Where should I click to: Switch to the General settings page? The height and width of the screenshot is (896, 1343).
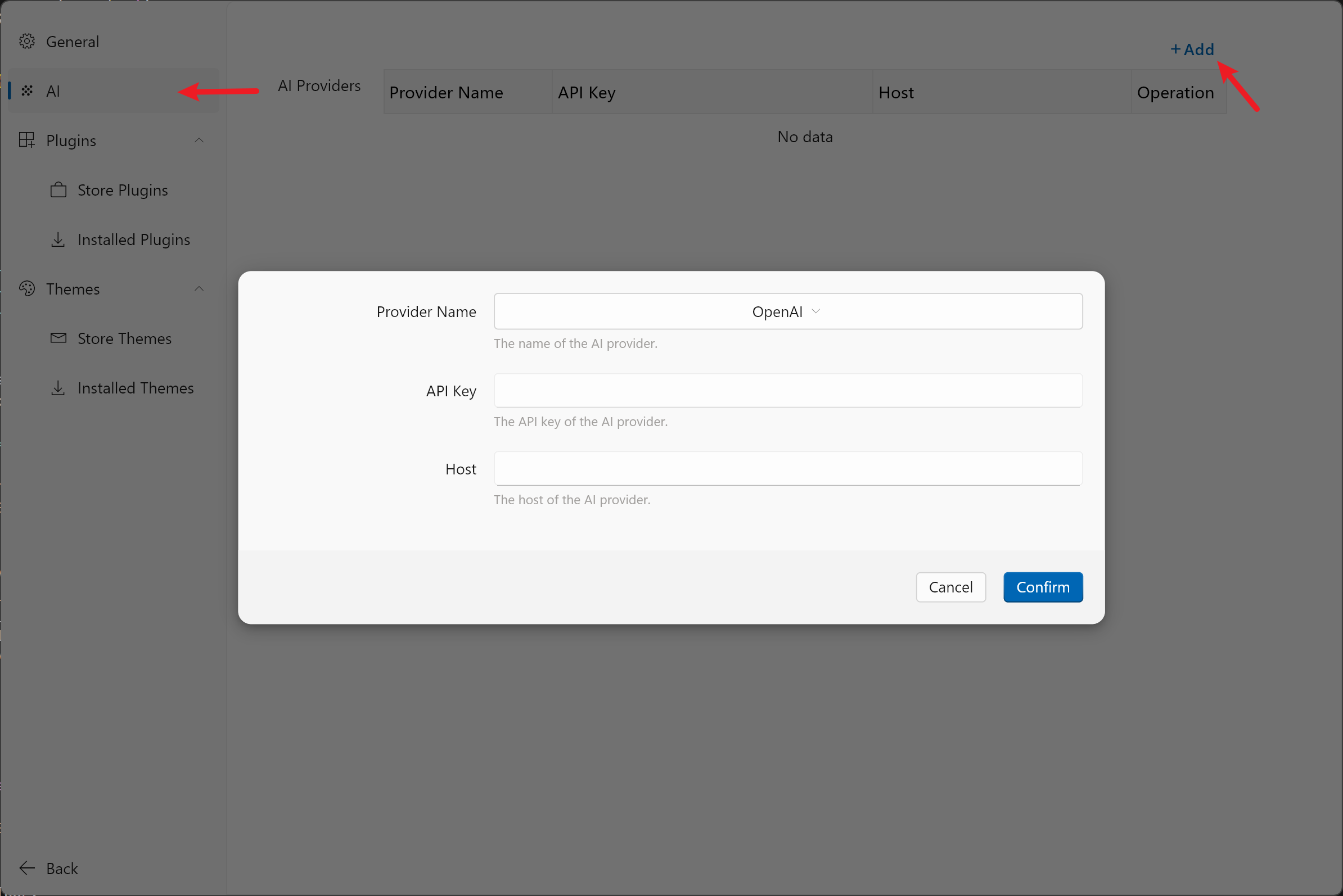coord(72,41)
